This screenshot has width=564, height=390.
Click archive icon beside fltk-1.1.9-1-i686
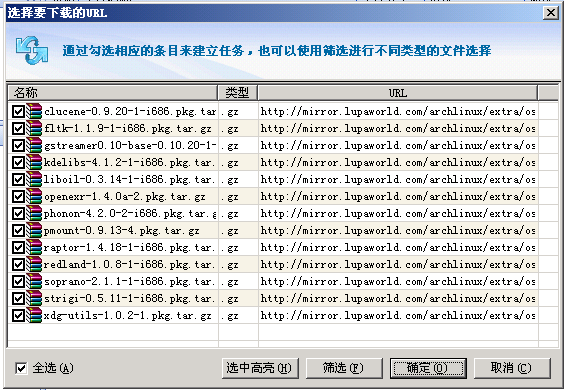[34, 128]
